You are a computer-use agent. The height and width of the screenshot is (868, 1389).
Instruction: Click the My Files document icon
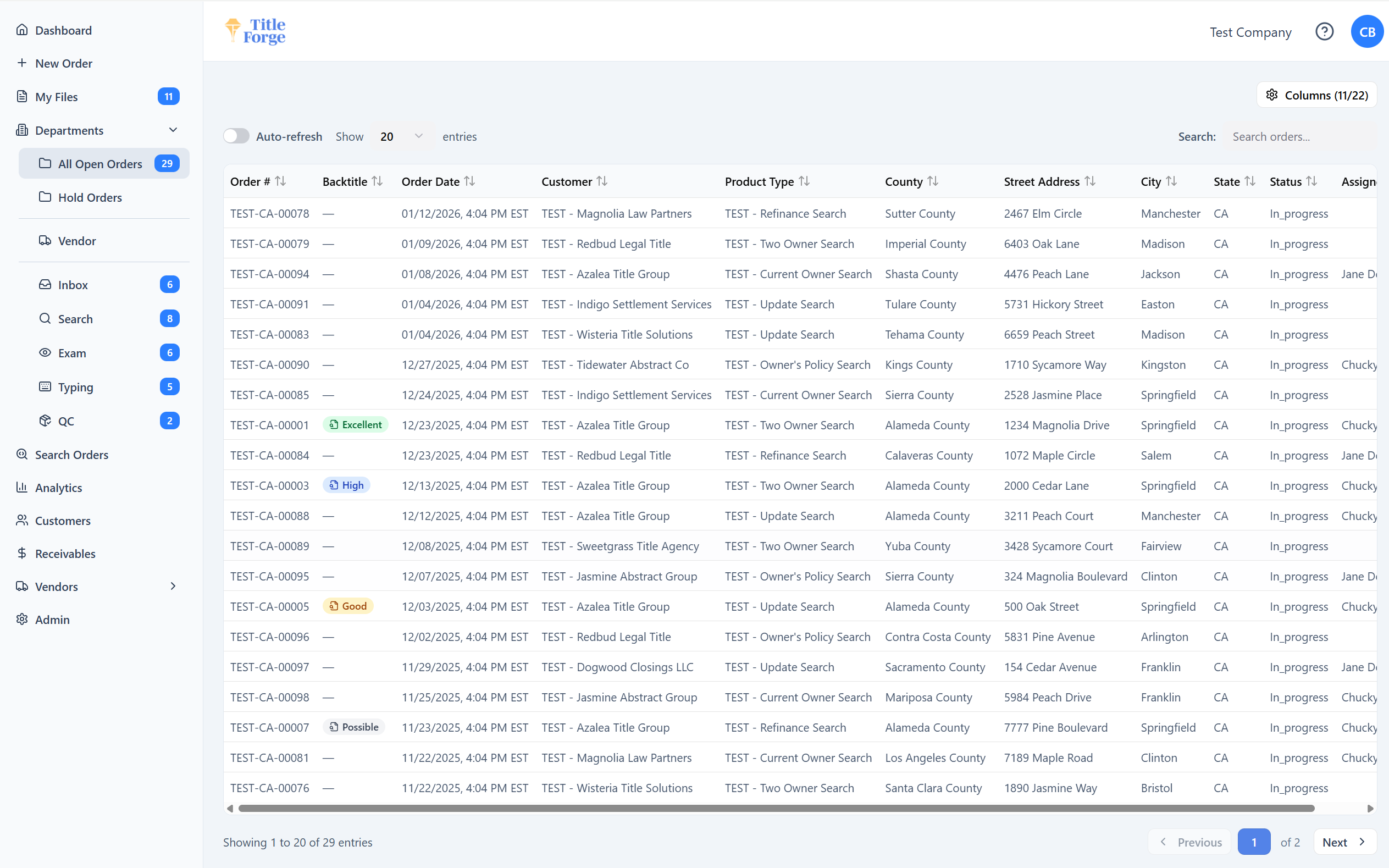(x=22, y=96)
